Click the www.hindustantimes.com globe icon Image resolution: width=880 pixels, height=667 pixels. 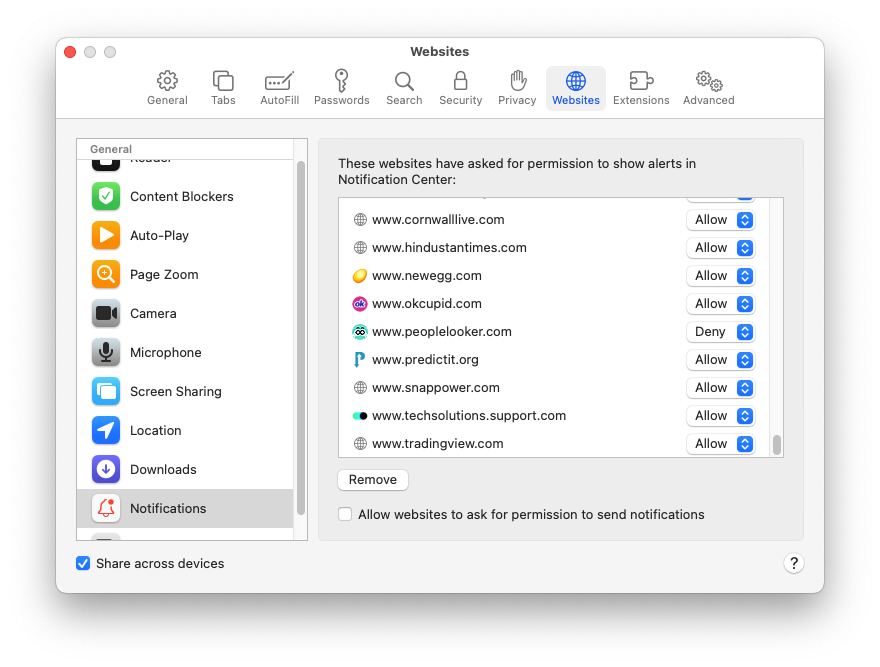[x=360, y=248]
